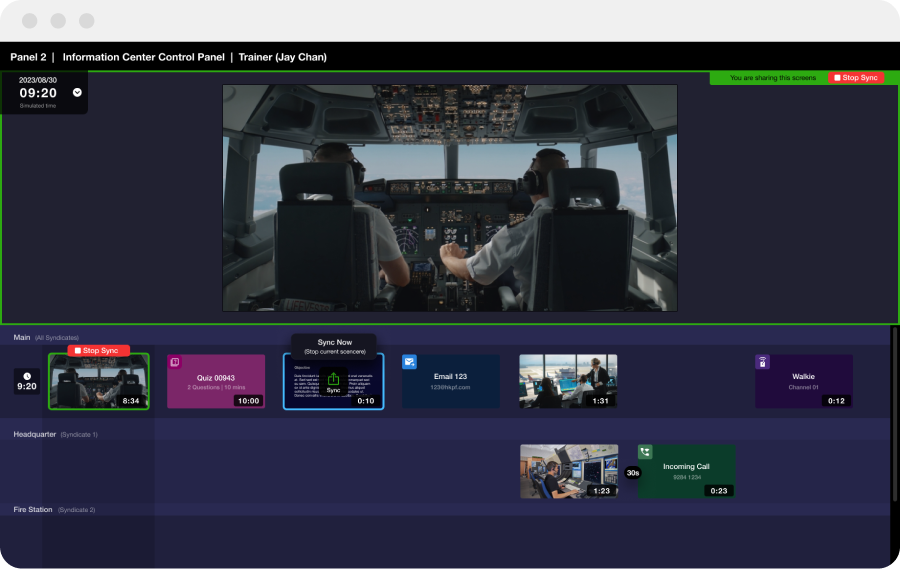This screenshot has width=900, height=569.
Task: Click the simulated time 09:20 display
Action: coord(38,93)
